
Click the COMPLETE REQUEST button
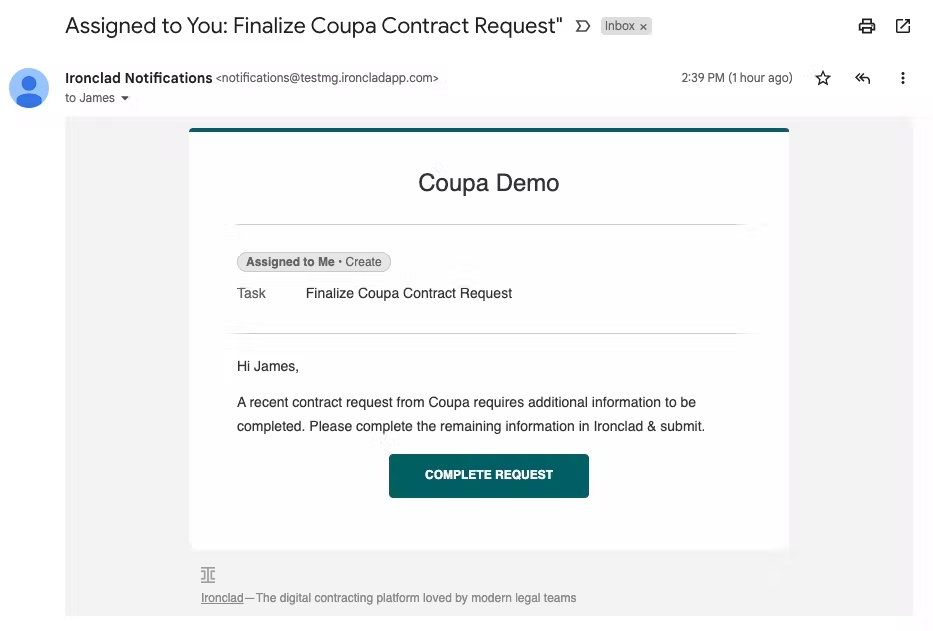click(x=489, y=476)
